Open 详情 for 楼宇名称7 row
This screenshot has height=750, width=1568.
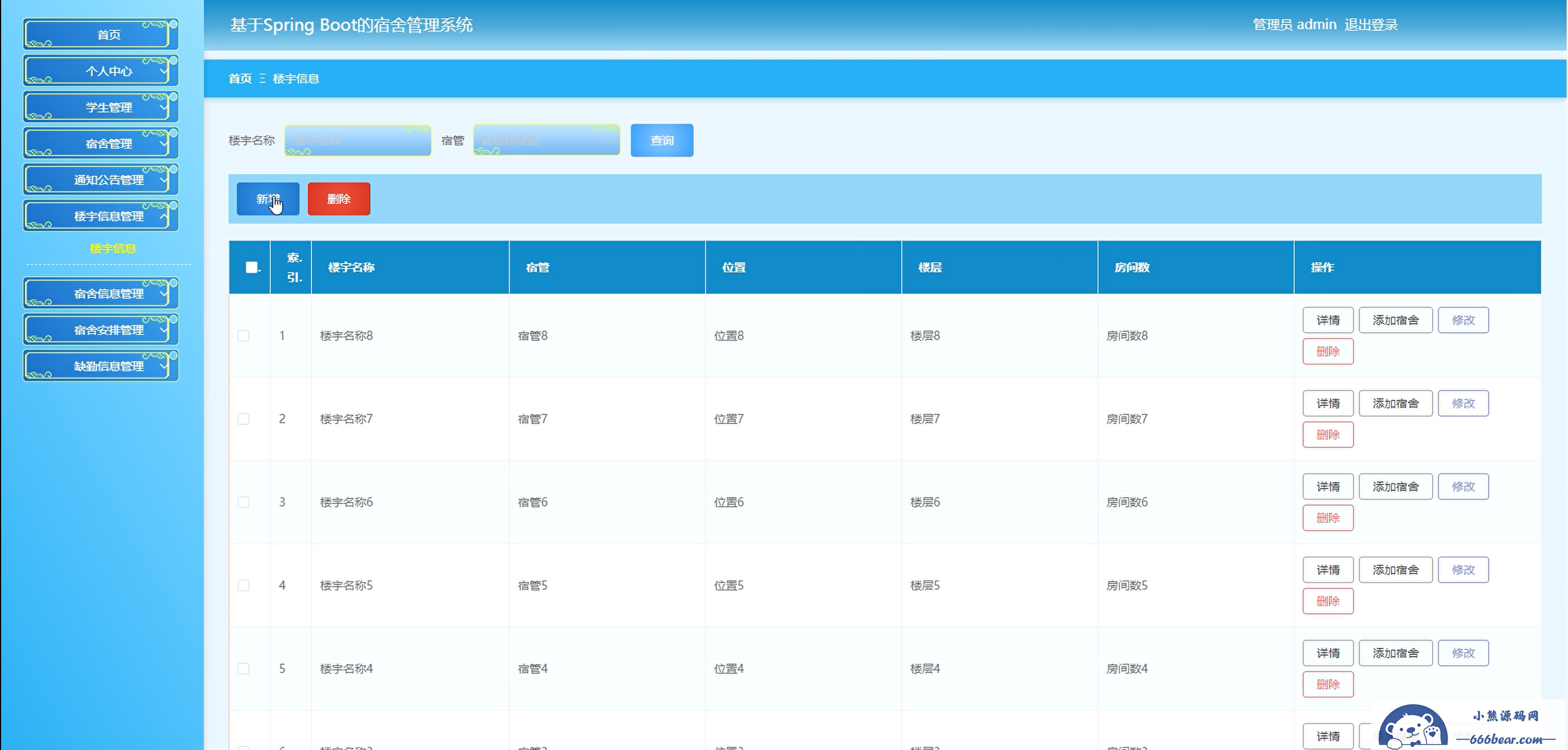[x=1328, y=403]
